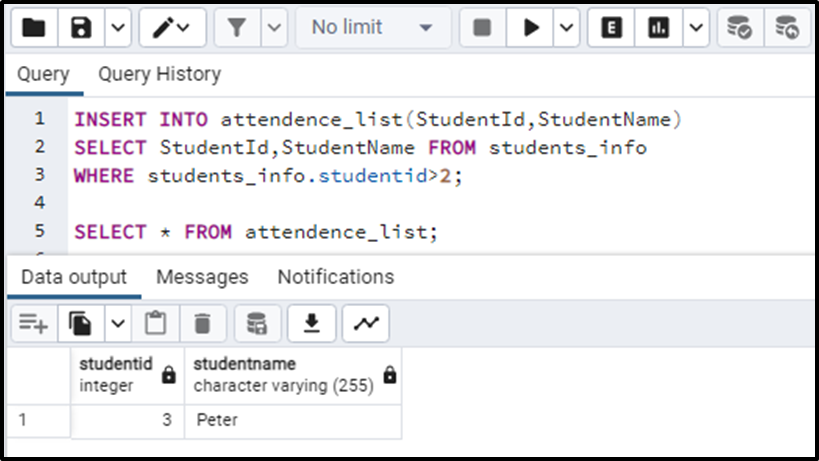Open the No limit rows dropdown
Image resolution: width=819 pixels, height=461 pixels.
[372, 29]
